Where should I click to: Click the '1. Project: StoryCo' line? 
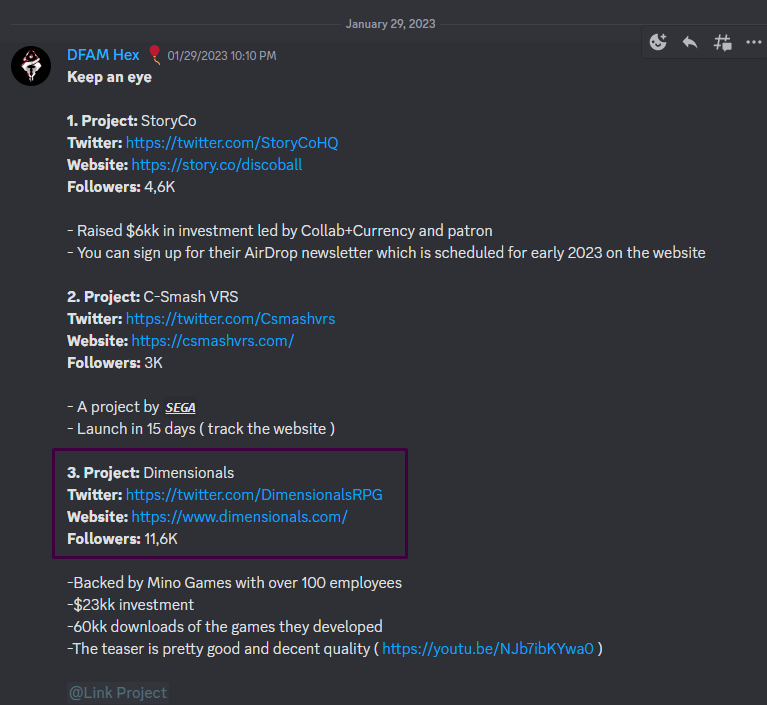coord(132,121)
